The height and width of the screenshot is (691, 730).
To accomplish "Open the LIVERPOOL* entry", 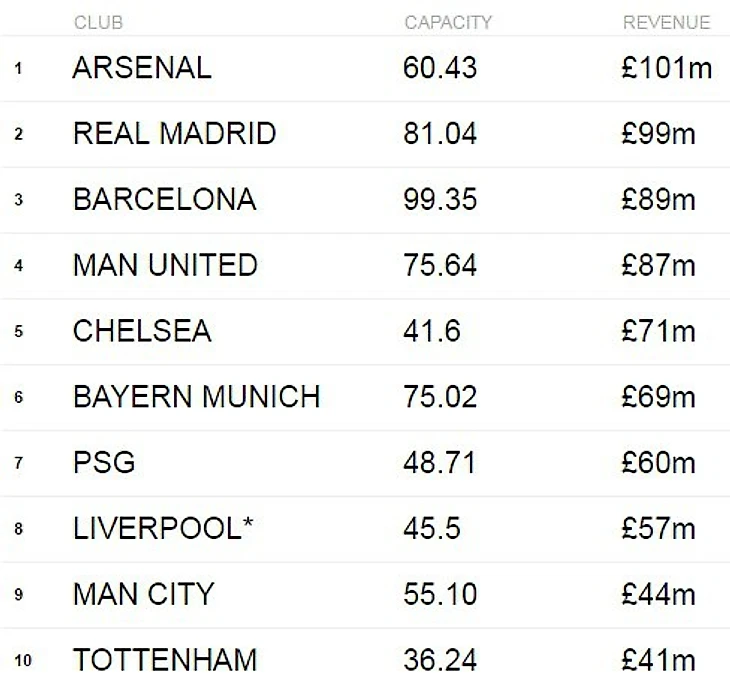I will point(163,529).
